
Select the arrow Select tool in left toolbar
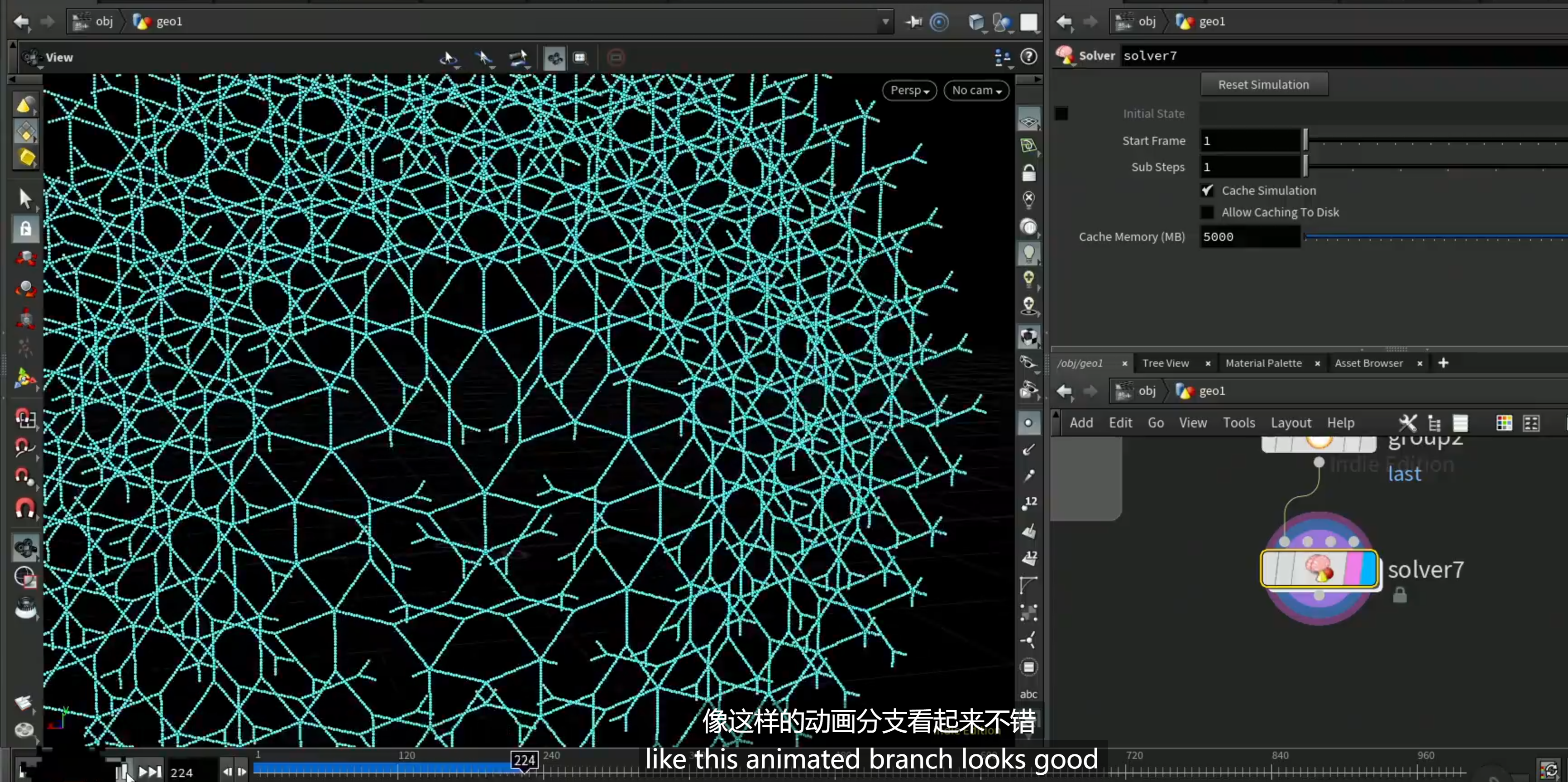coord(25,198)
